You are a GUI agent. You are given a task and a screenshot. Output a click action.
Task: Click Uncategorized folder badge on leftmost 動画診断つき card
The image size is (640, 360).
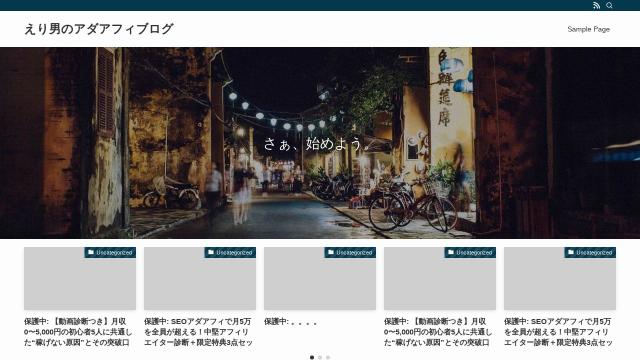[x=110, y=253]
